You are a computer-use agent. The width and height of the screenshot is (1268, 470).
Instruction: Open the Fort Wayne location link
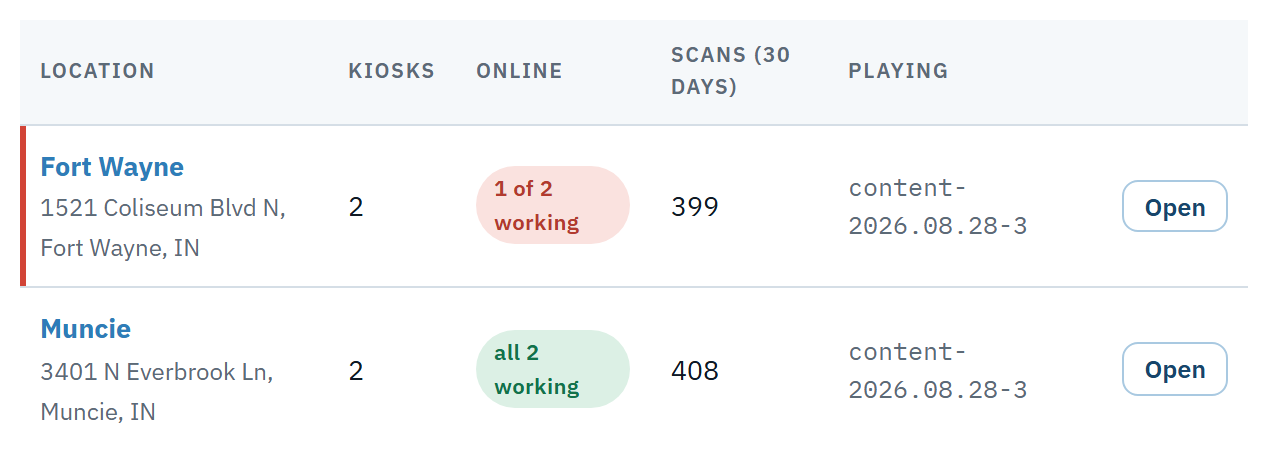pyautogui.click(x=112, y=166)
